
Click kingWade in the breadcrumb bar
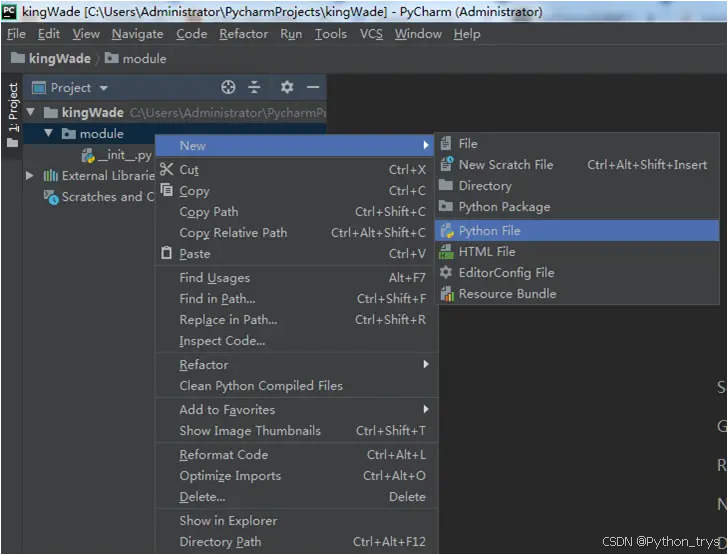(60, 59)
